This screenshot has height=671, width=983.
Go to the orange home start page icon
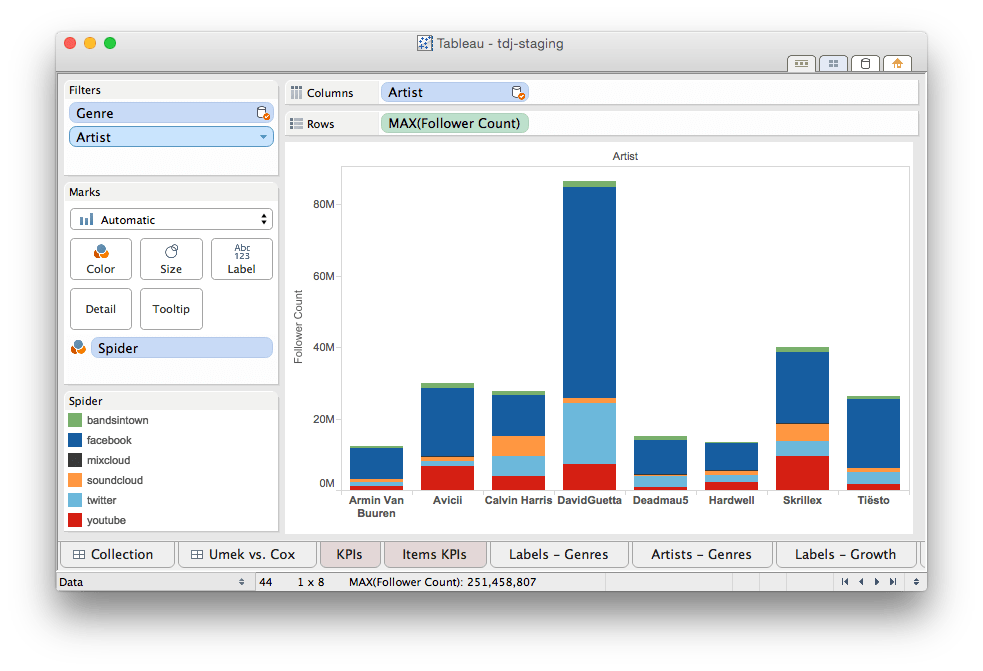coord(897,63)
